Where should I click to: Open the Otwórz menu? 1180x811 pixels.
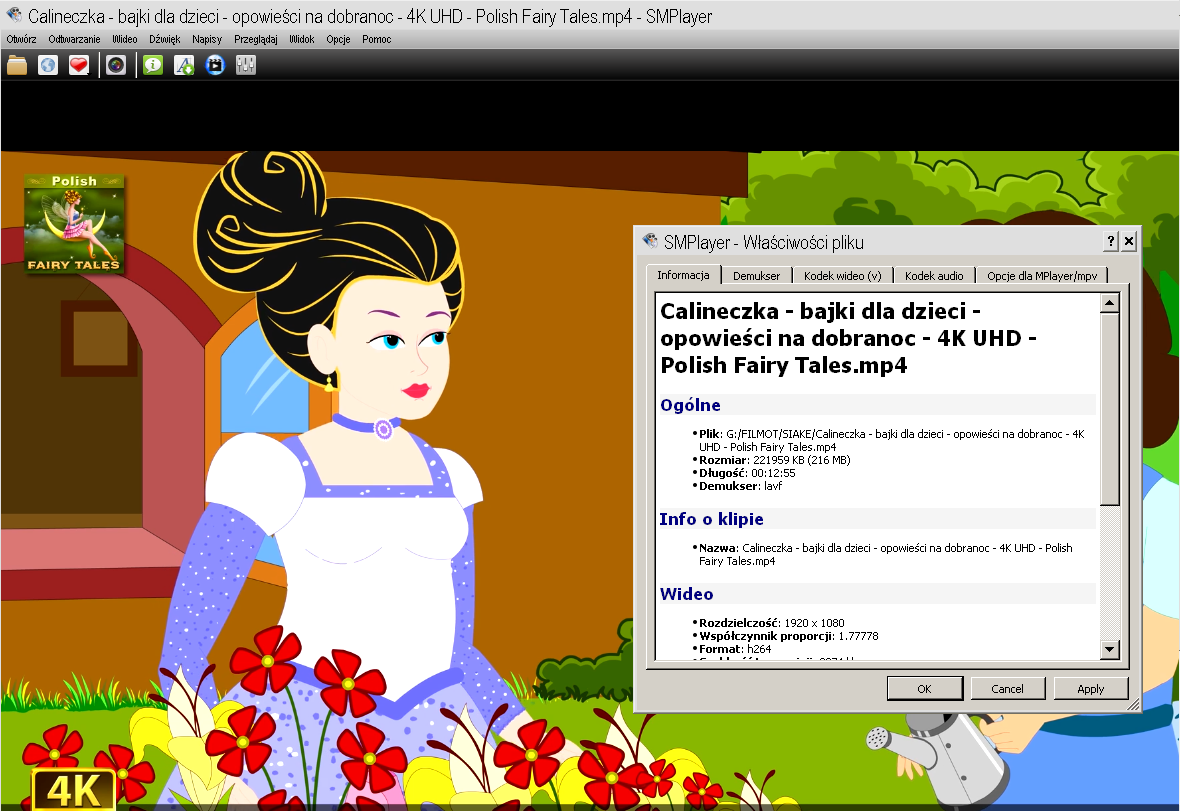tap(21, 39)
